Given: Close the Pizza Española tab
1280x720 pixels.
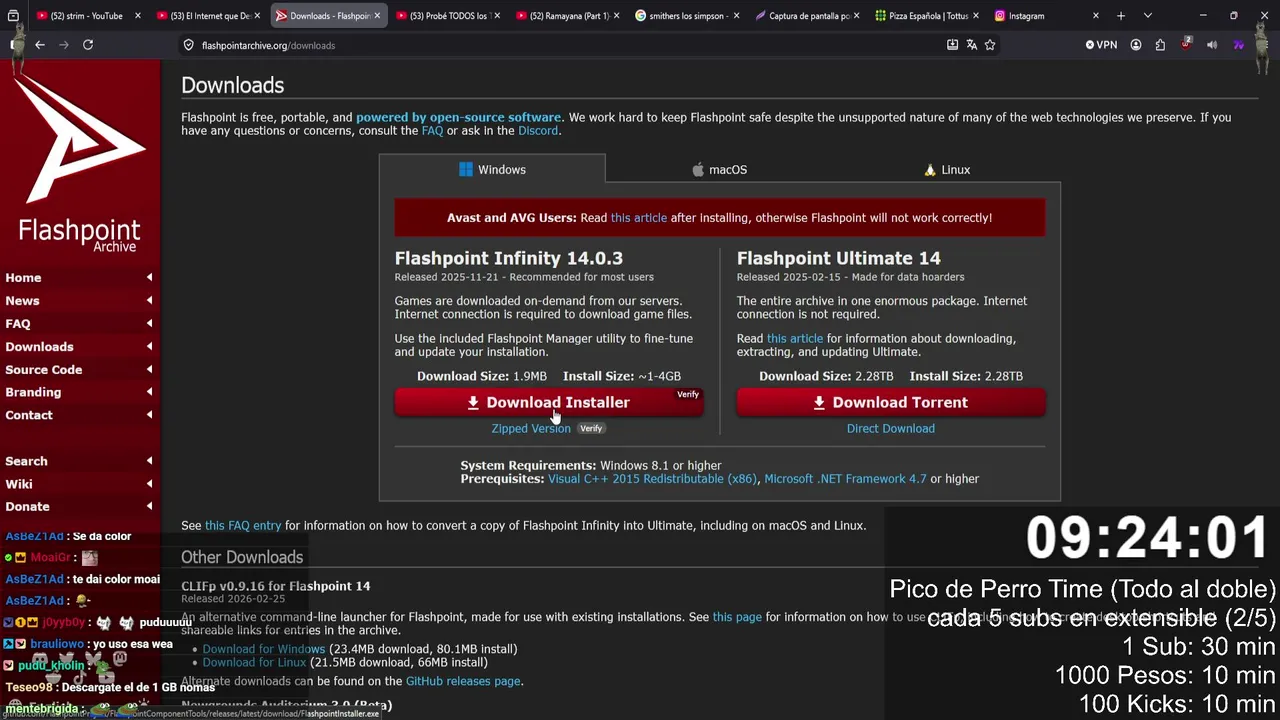Looking at the screenshot, I should [976, 16].
